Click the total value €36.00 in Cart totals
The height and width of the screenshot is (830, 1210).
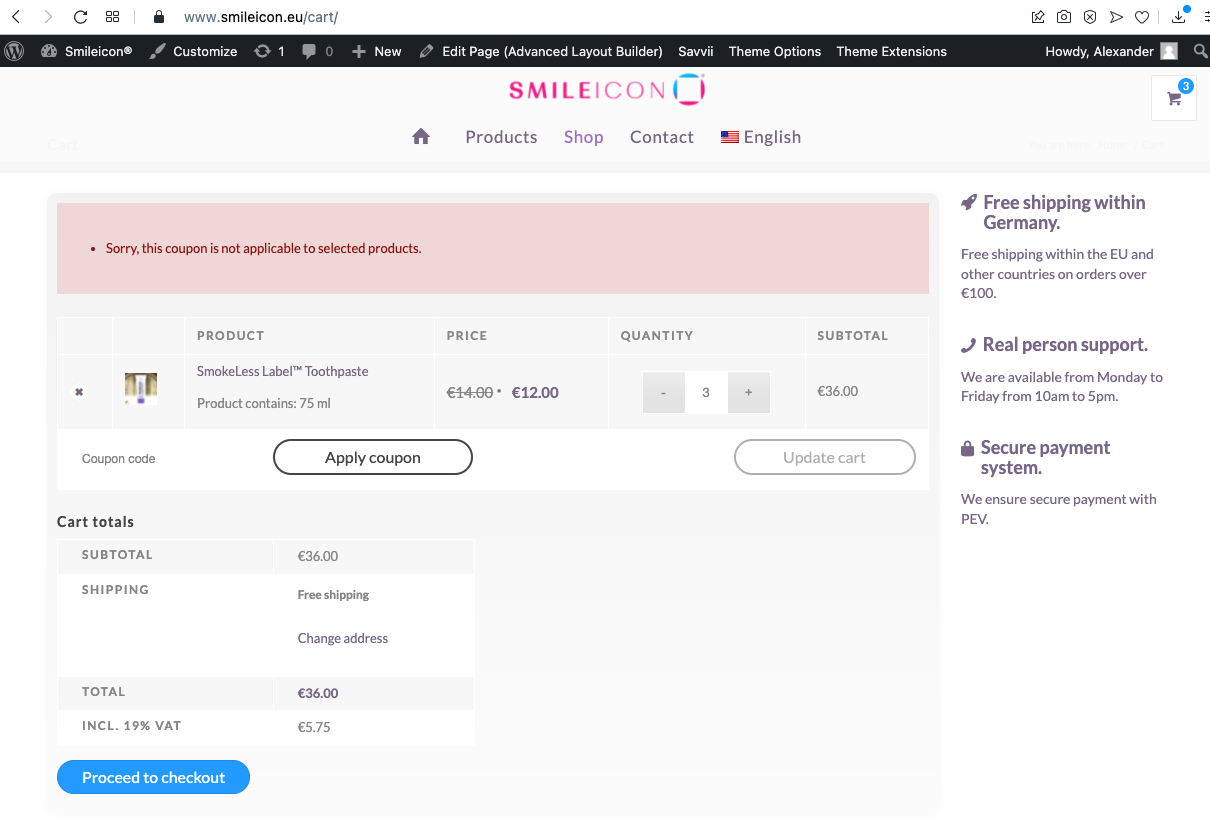[x=318, y=693]
